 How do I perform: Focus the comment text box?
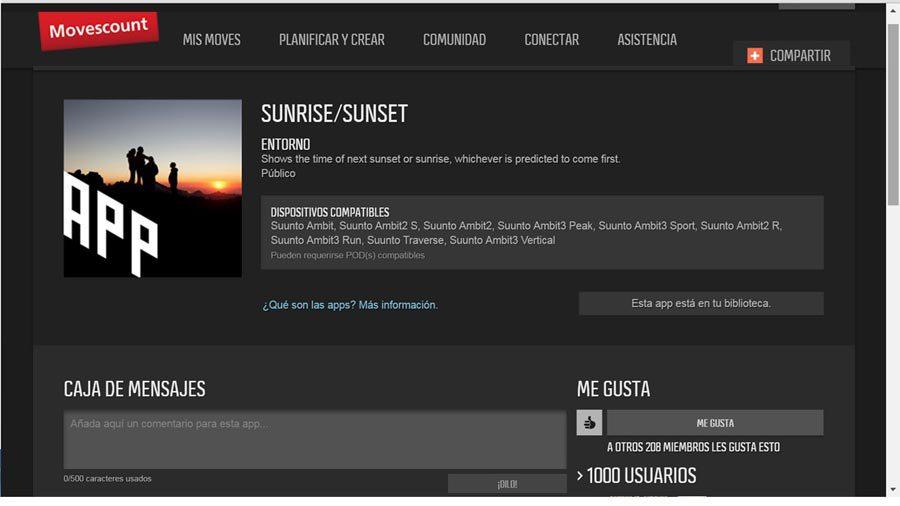pyautogui.click(x=315, y=439)
